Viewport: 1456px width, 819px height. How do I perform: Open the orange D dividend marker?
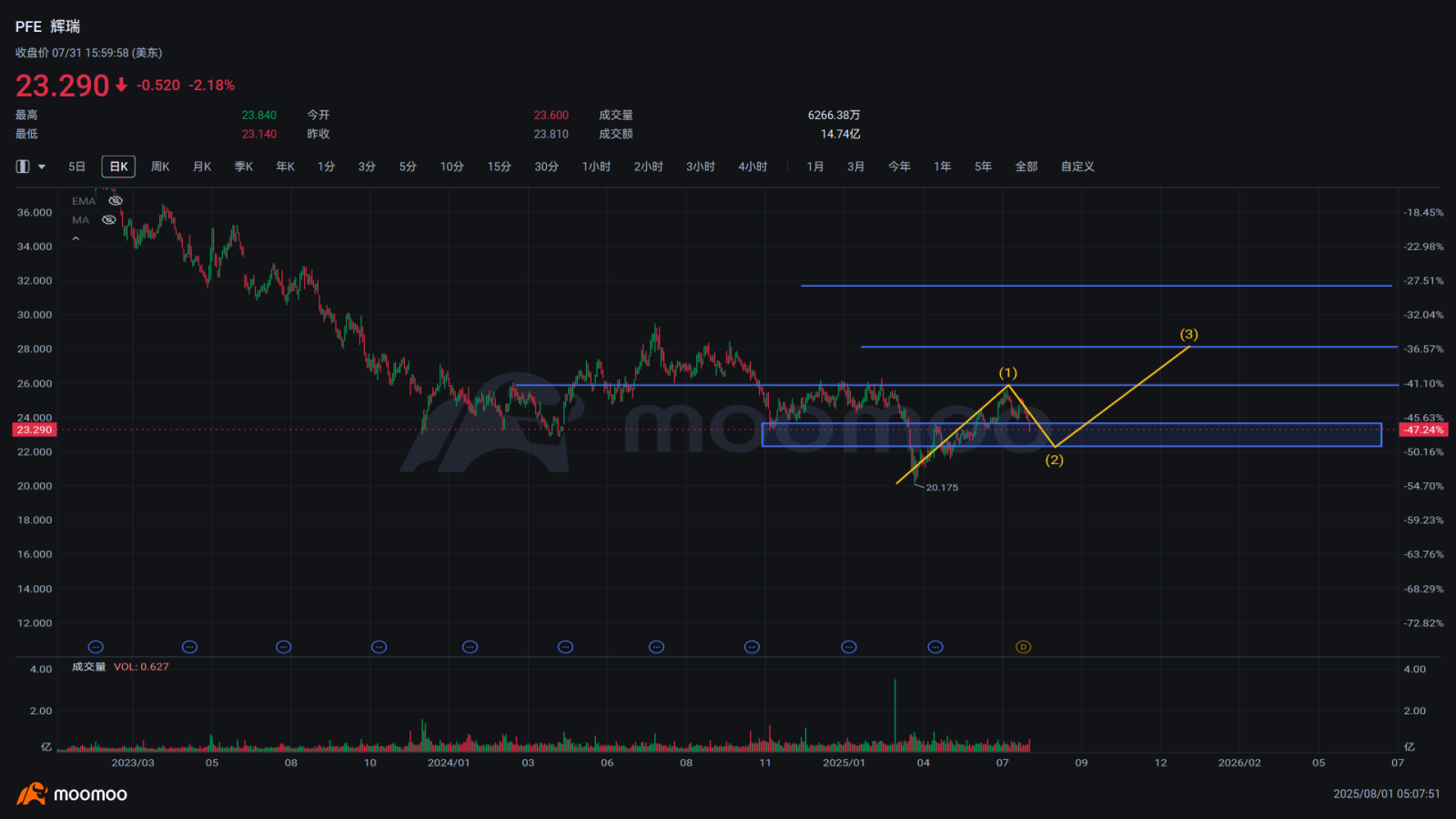[x=1024, y=647]
